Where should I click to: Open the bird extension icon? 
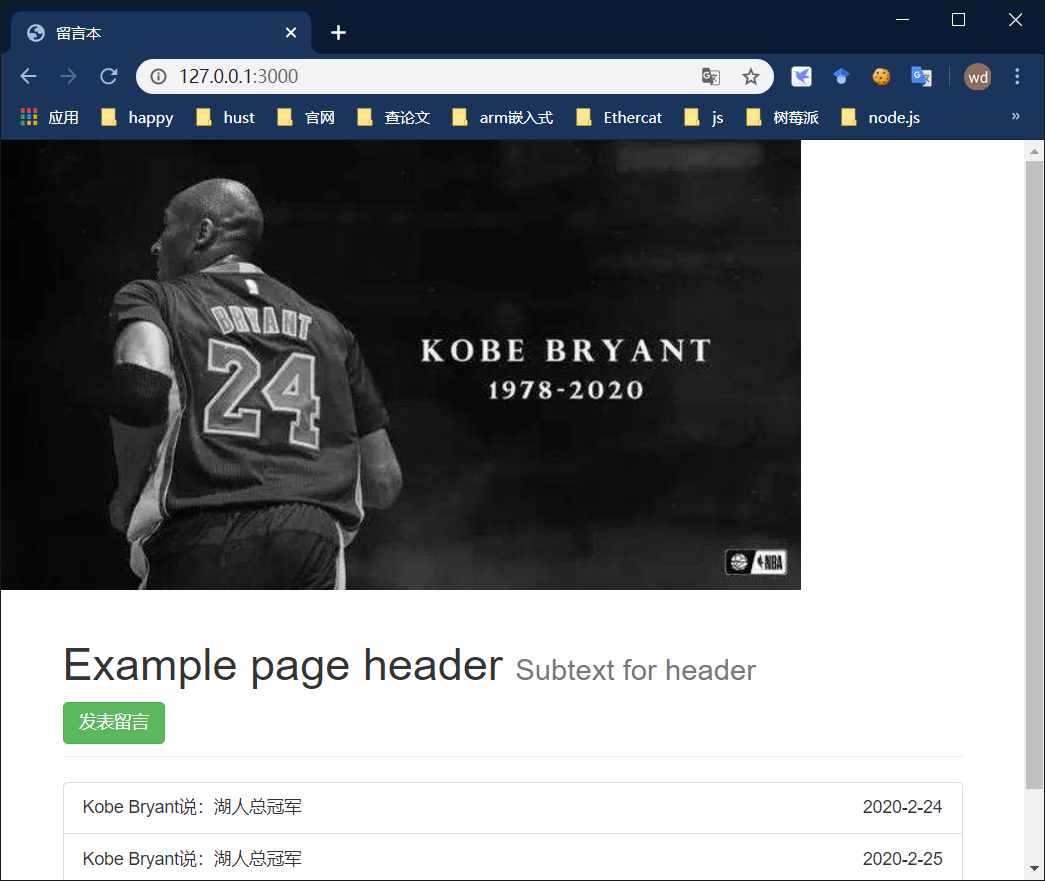point(801,77)
